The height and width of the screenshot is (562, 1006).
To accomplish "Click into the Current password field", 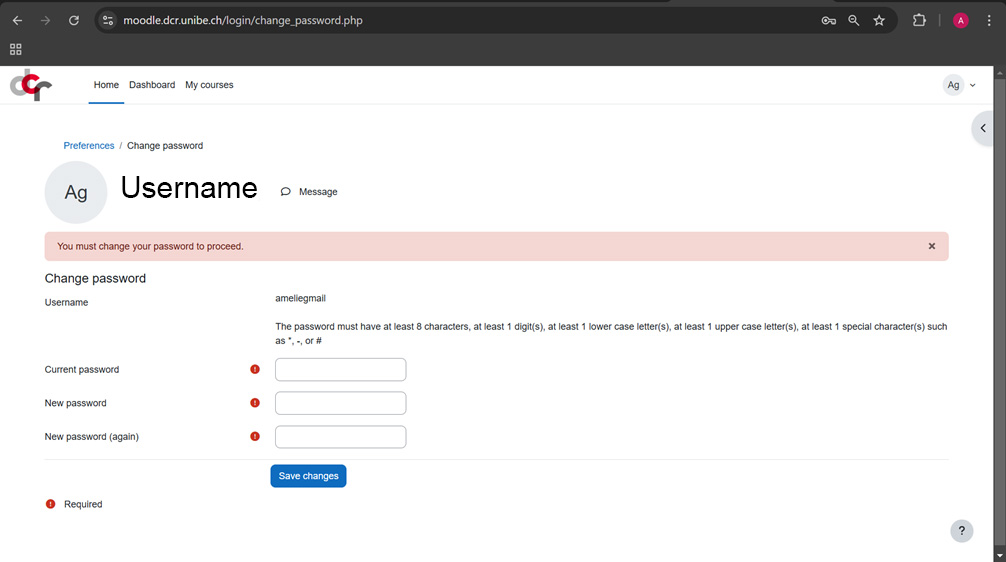I will (x=340, y=370).
